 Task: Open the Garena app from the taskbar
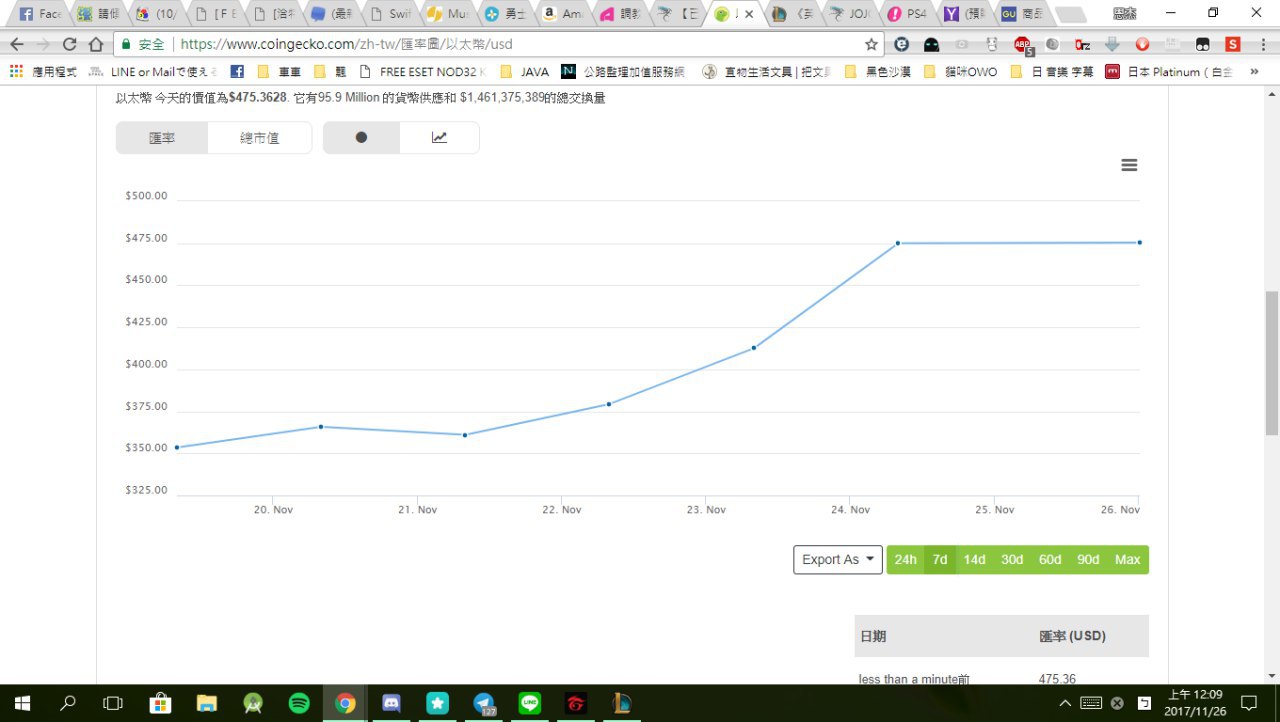point(576,703)
